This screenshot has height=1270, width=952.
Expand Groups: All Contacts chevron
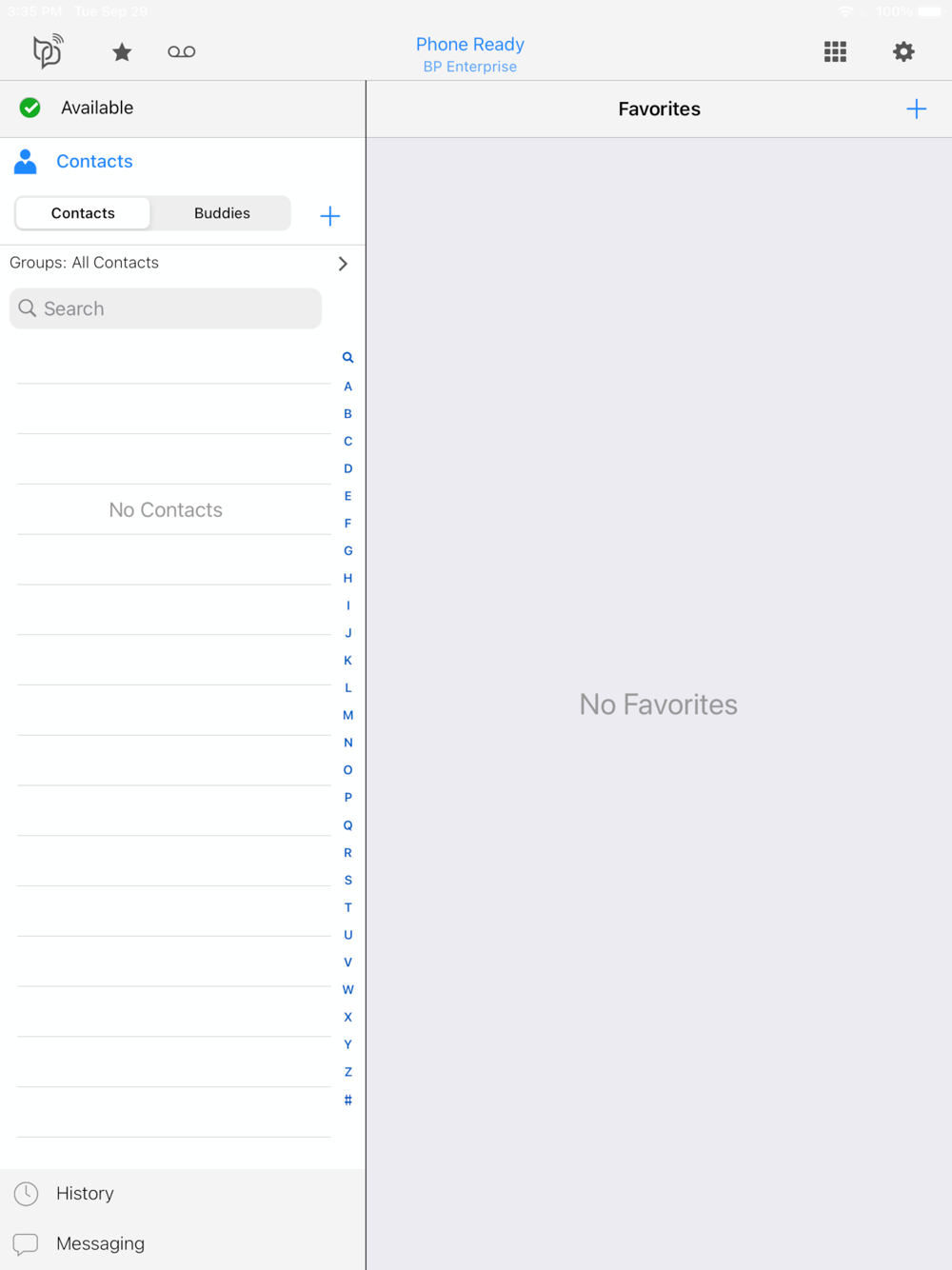[343, 264]
